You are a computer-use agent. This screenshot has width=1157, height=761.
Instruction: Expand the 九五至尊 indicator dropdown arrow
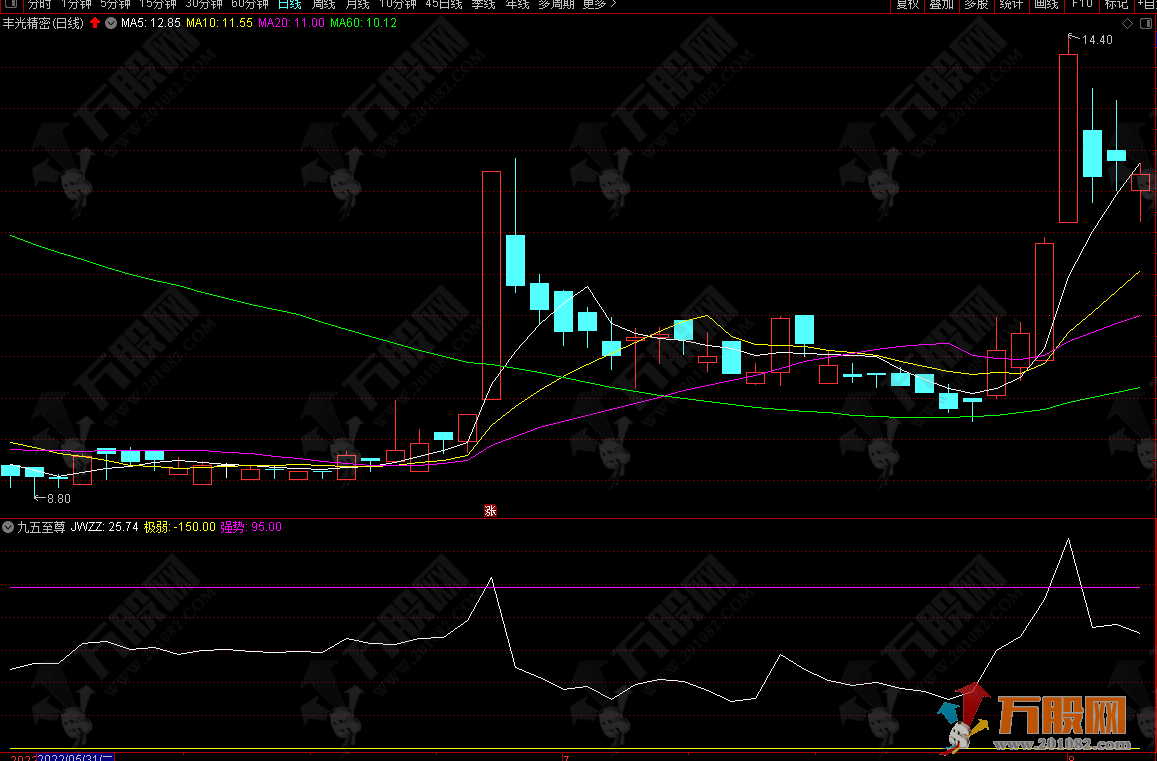(8, 527)
